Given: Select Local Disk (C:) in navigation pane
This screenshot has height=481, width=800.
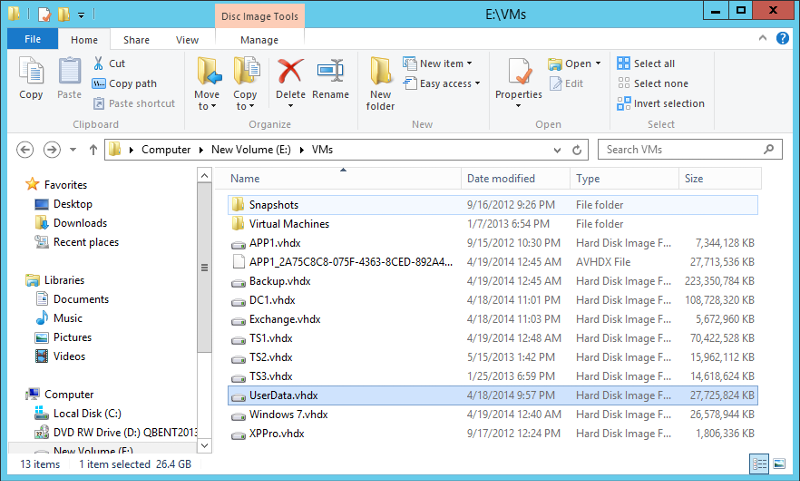Looking at the screenshot, I should (x=78, y=414).
